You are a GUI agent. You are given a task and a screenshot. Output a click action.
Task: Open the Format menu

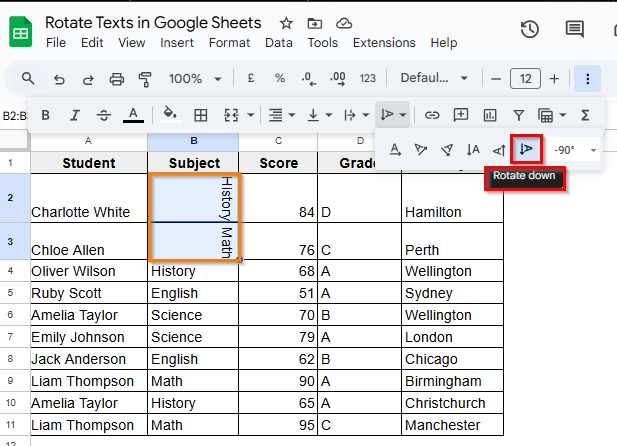point(229,43)
